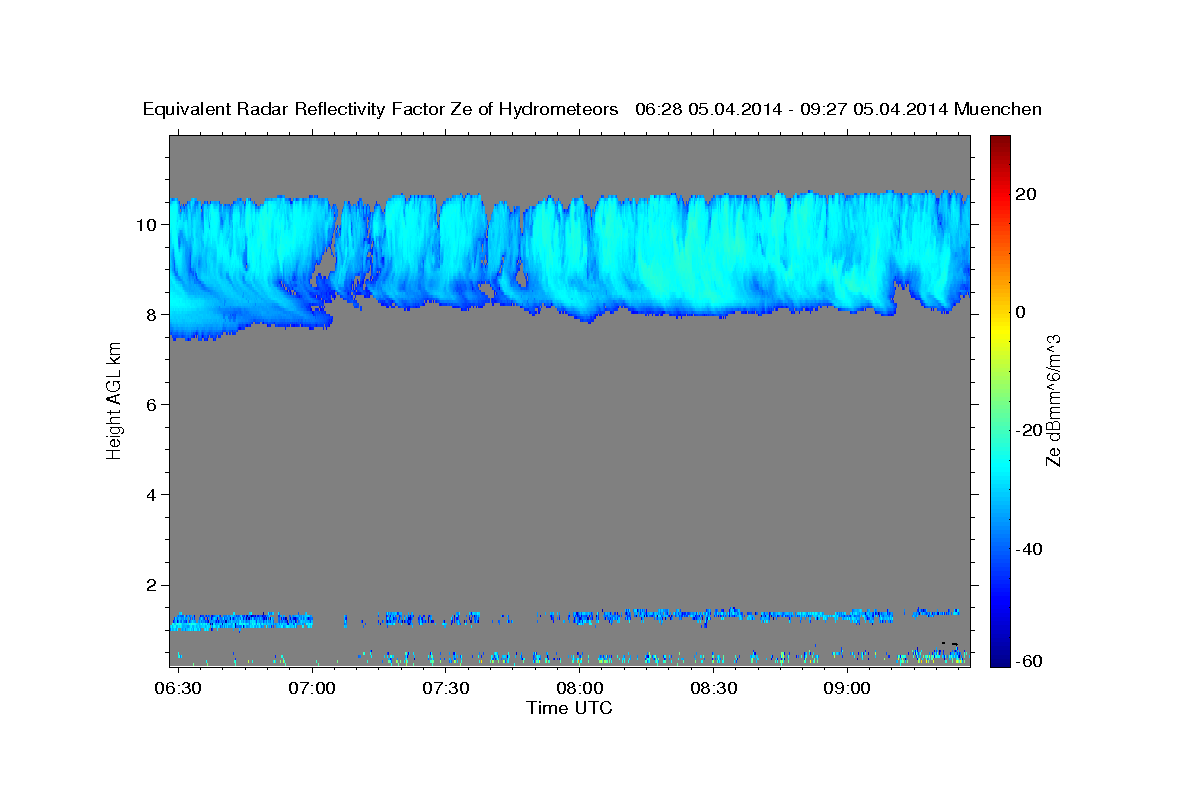
Task: Click the colorbar label 'Ze dBmm^6/m^3'
Action: pos(1052,400)
